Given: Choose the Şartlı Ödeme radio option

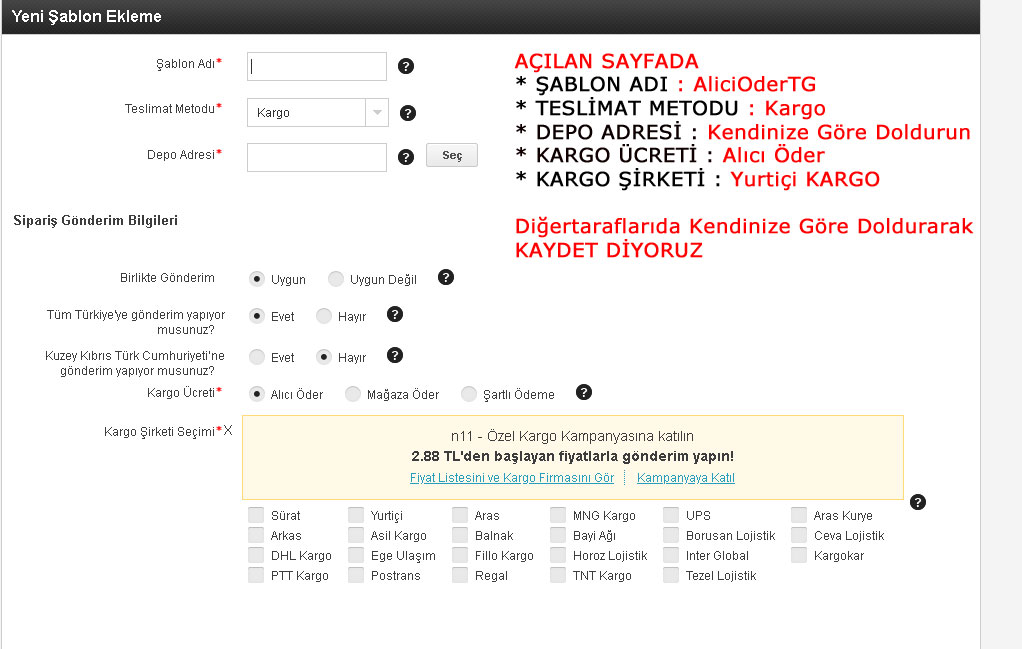Looking at the screenshot, I should pos(469,394).
